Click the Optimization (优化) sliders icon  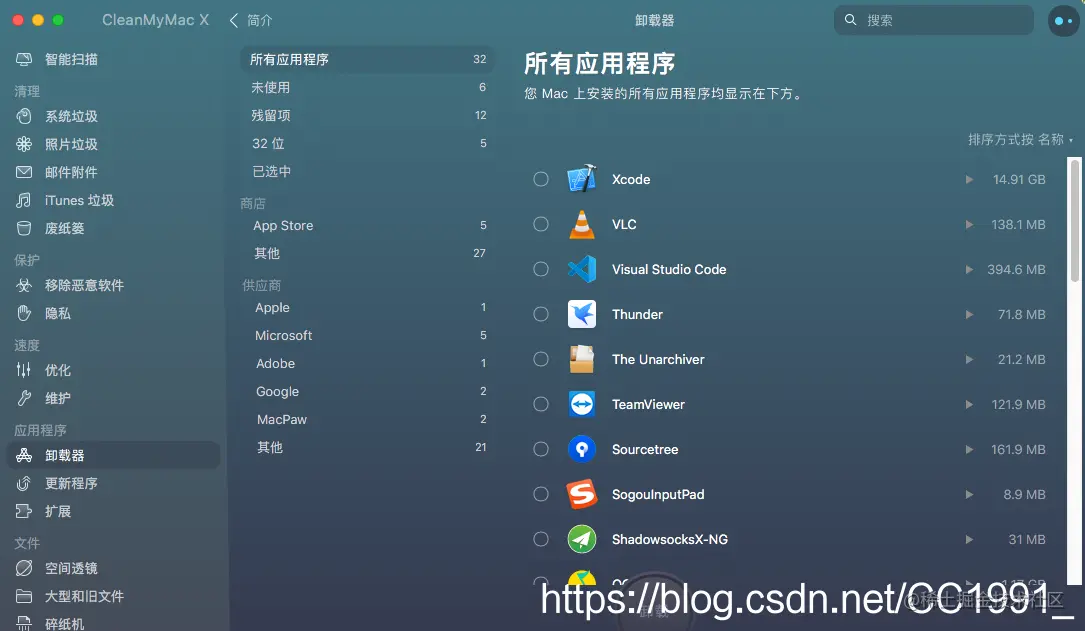(24, 370)
